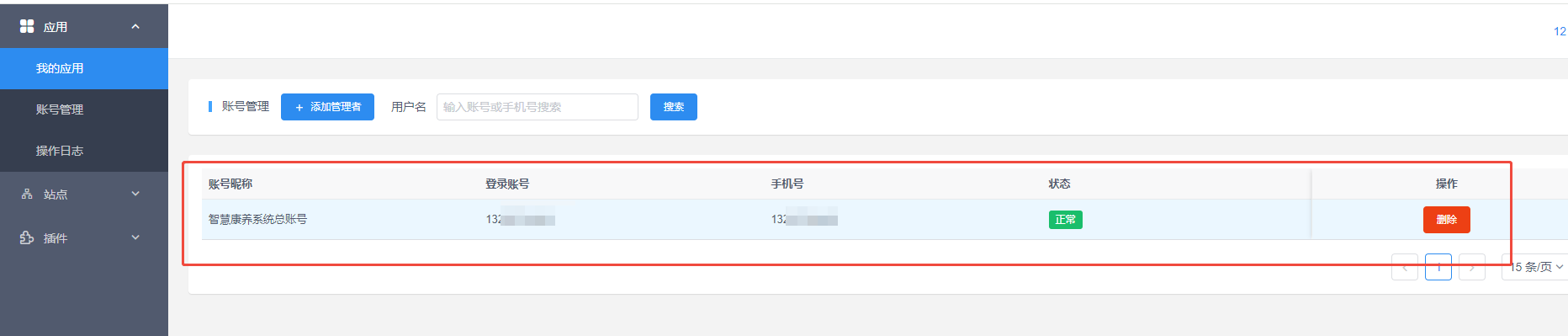
Task: Click the 账号昵称 column header
Action: pos(230,184)
